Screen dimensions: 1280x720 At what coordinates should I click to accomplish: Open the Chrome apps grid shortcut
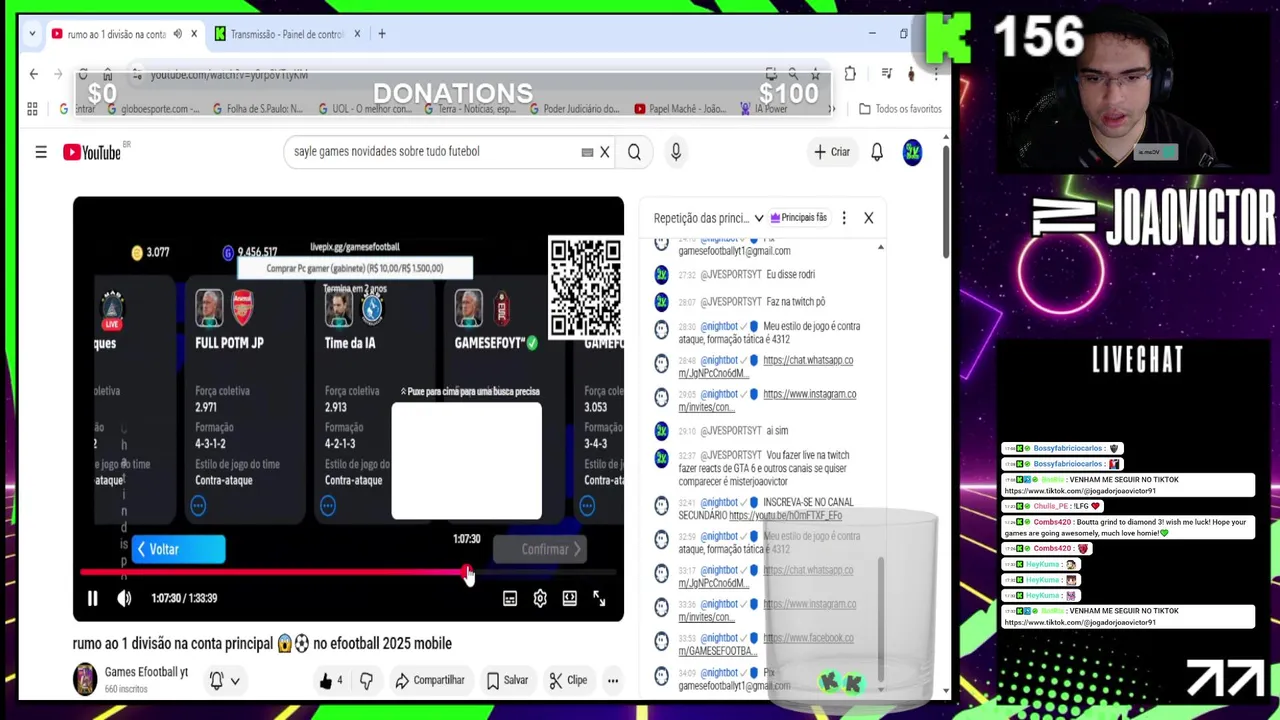[x=32, y=109]
